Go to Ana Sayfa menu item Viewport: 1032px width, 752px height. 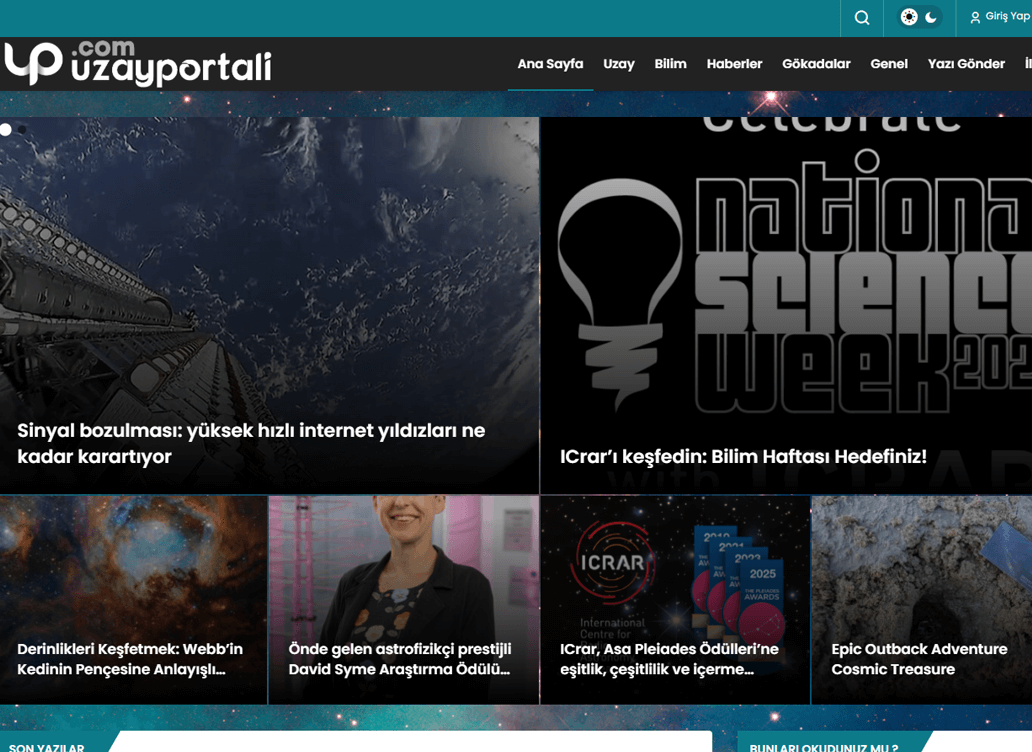coord(550,64)
